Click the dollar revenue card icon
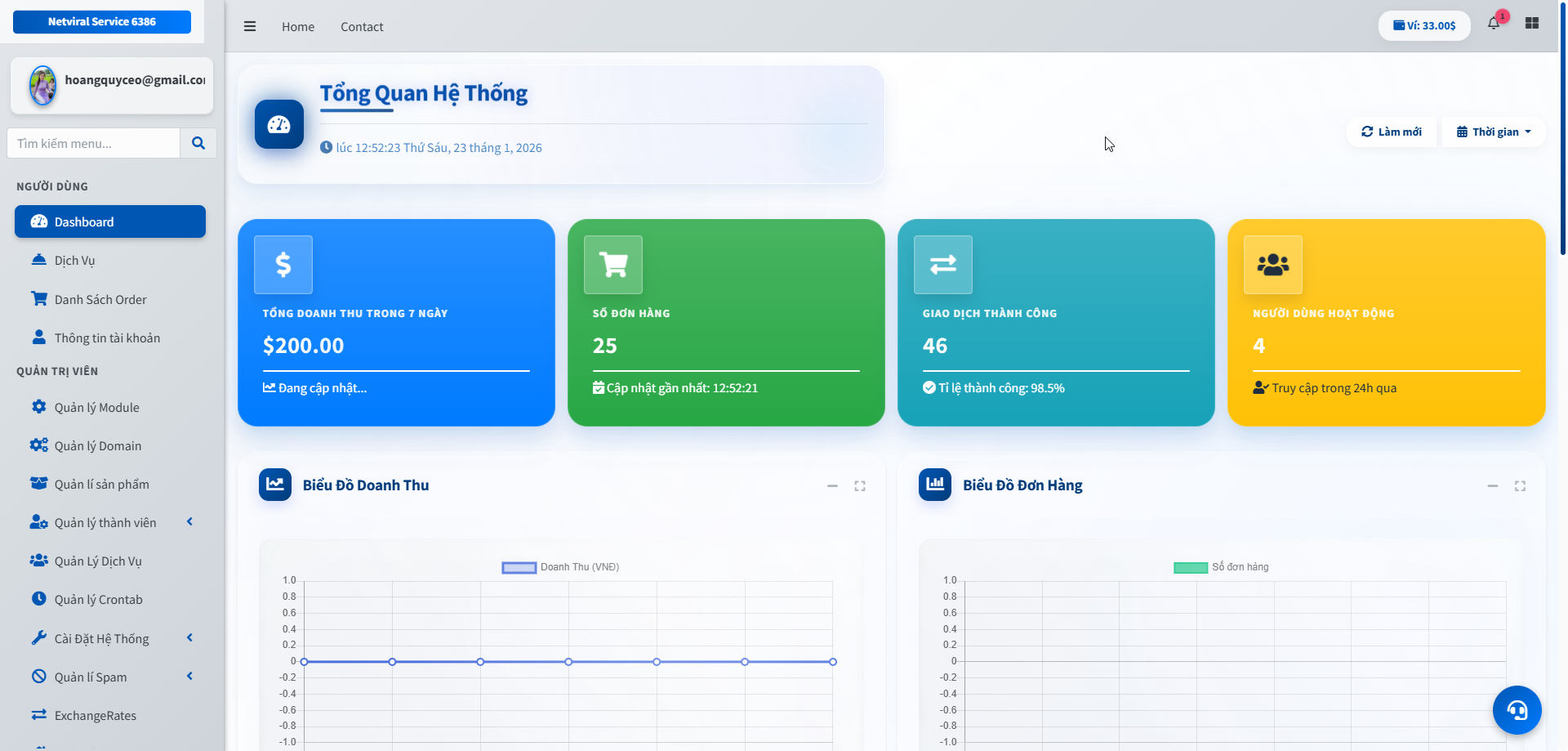The image size is (1568, 751). [x=283, y=265]
